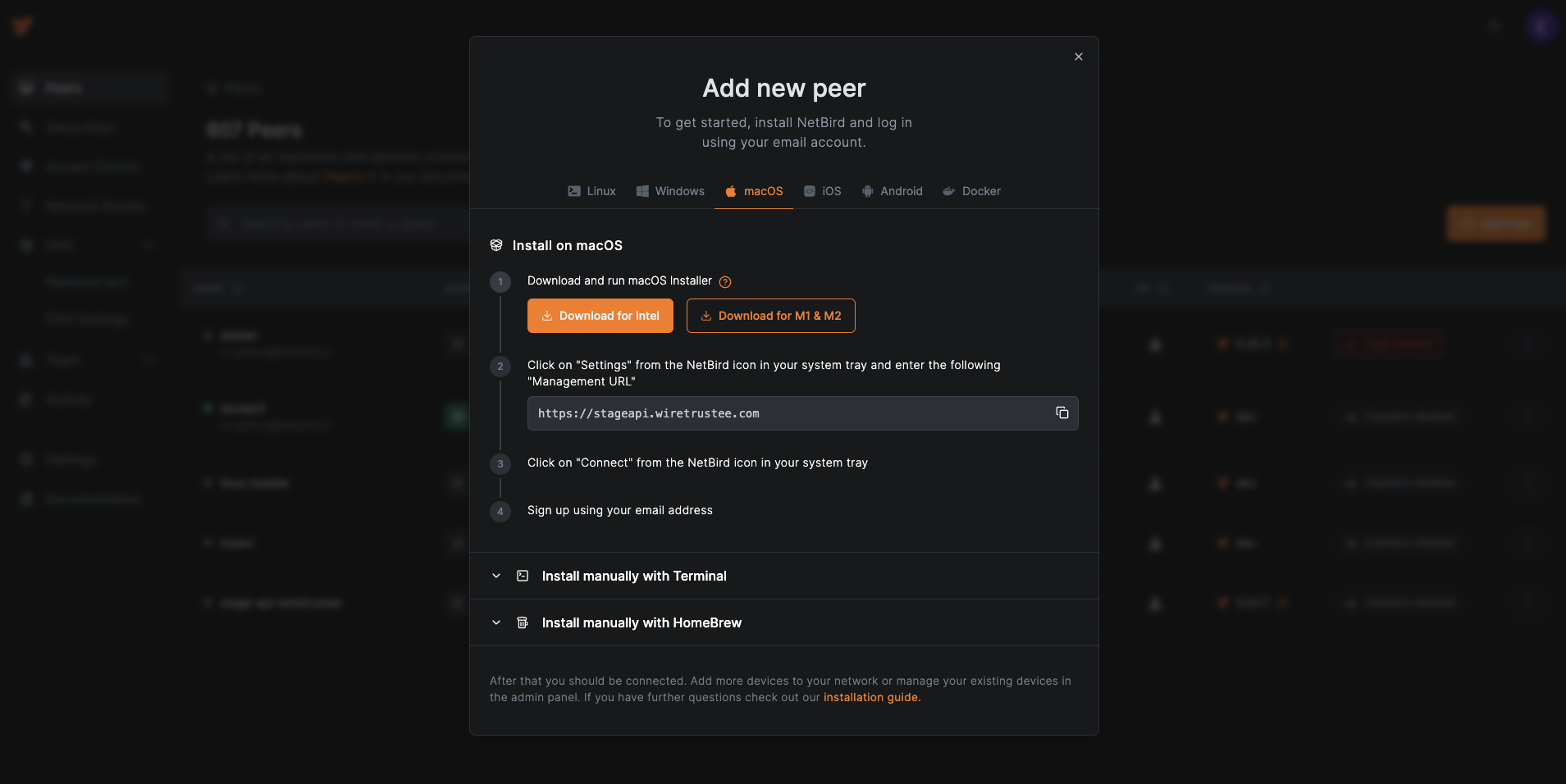Click the Terminal icon beside manual install option
Viewport: 1566px width, 784px height.
coord(522,576)
